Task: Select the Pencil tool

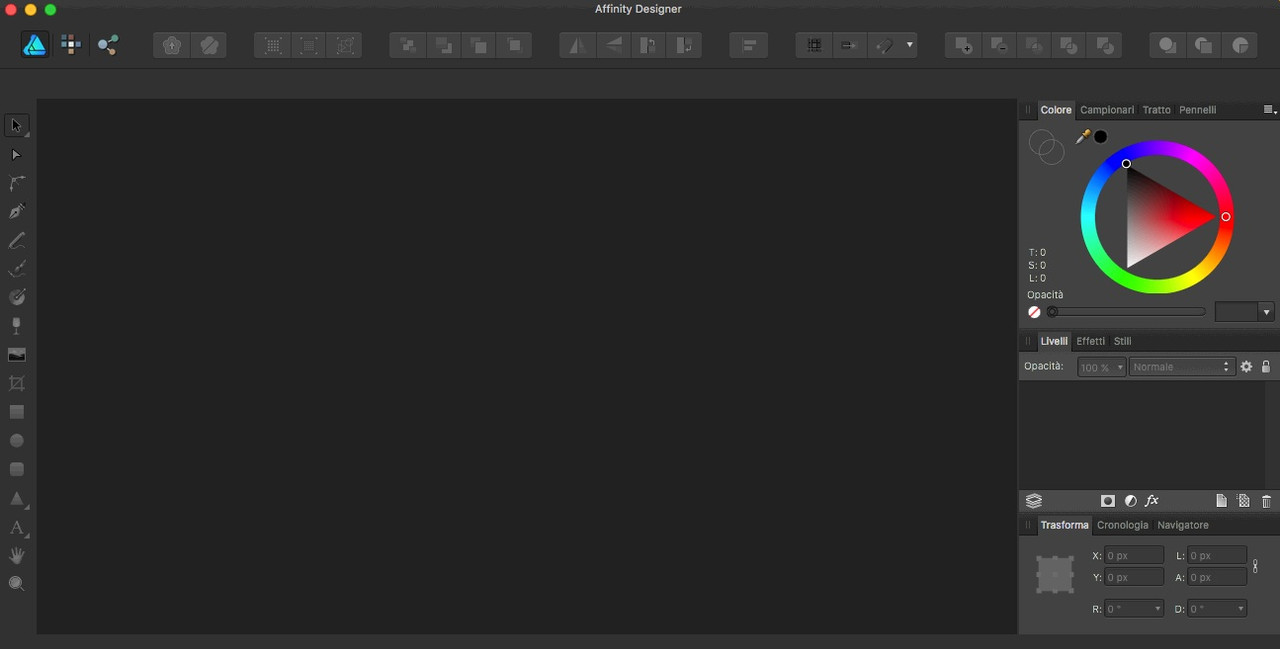Action: tap(16, 241)
